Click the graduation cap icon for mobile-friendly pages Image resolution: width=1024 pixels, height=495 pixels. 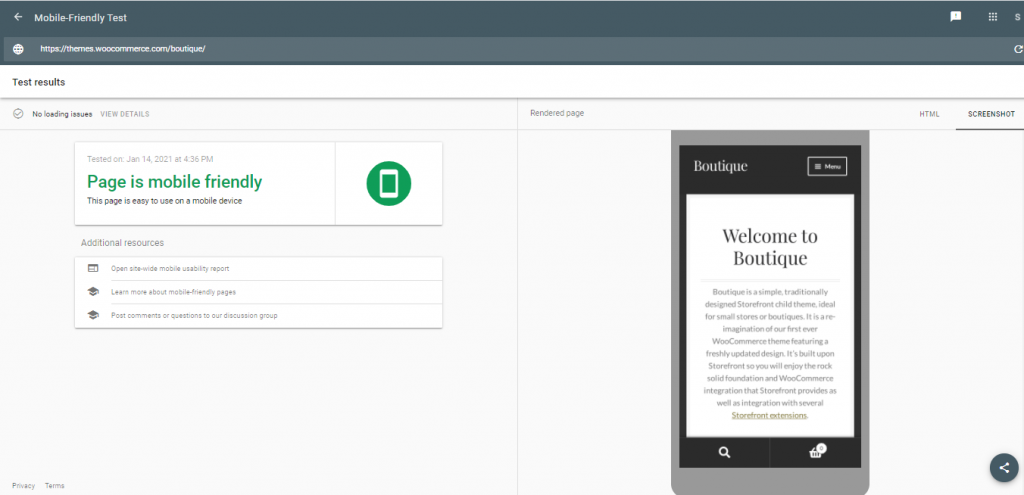93,292
